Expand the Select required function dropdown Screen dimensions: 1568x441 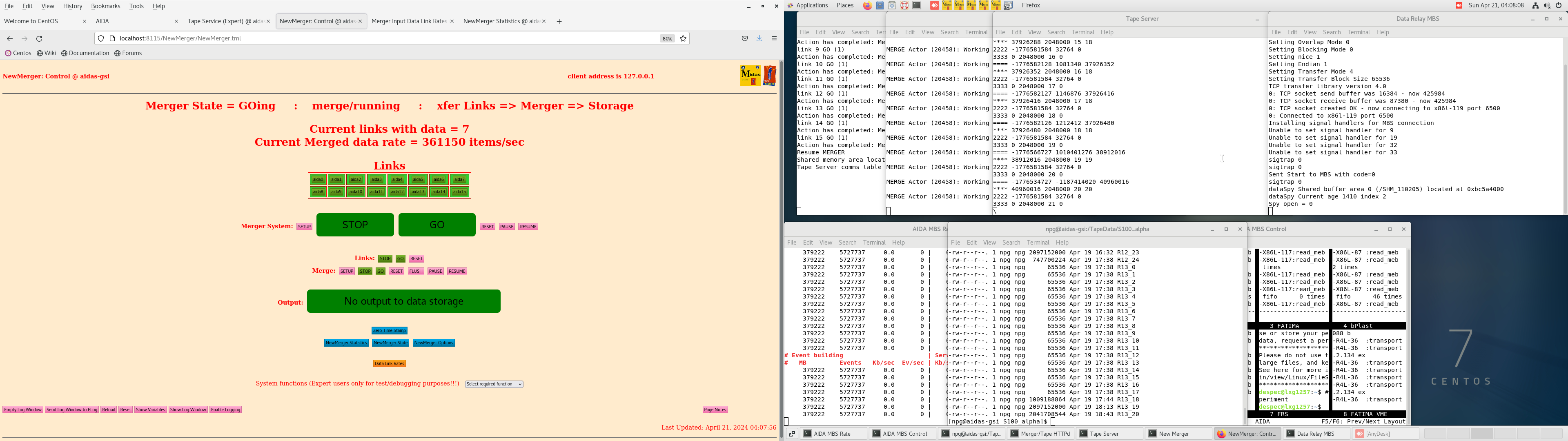click(494, 384)
